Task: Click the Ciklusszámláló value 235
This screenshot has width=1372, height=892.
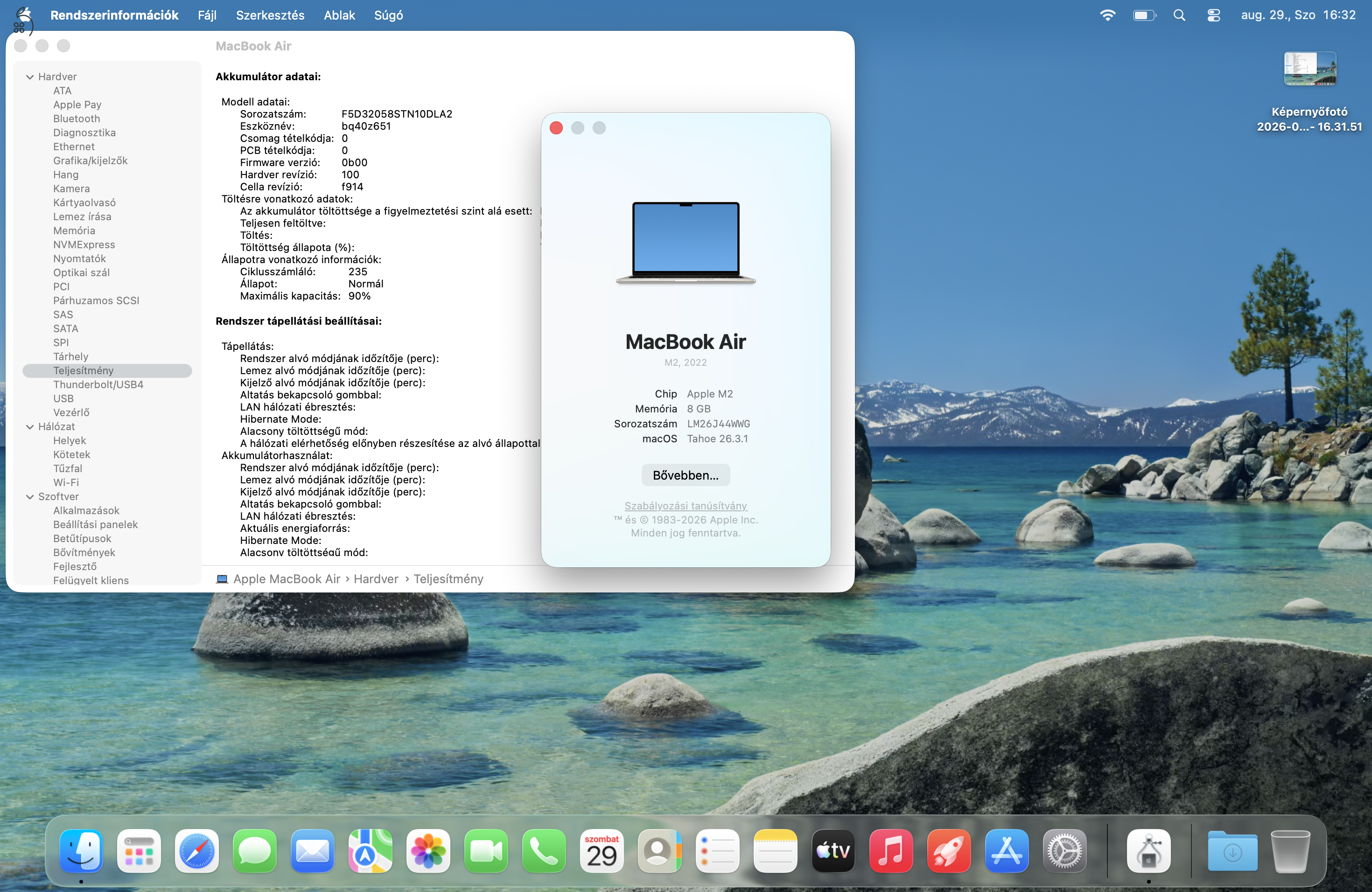Action: (x=357, y=272)
